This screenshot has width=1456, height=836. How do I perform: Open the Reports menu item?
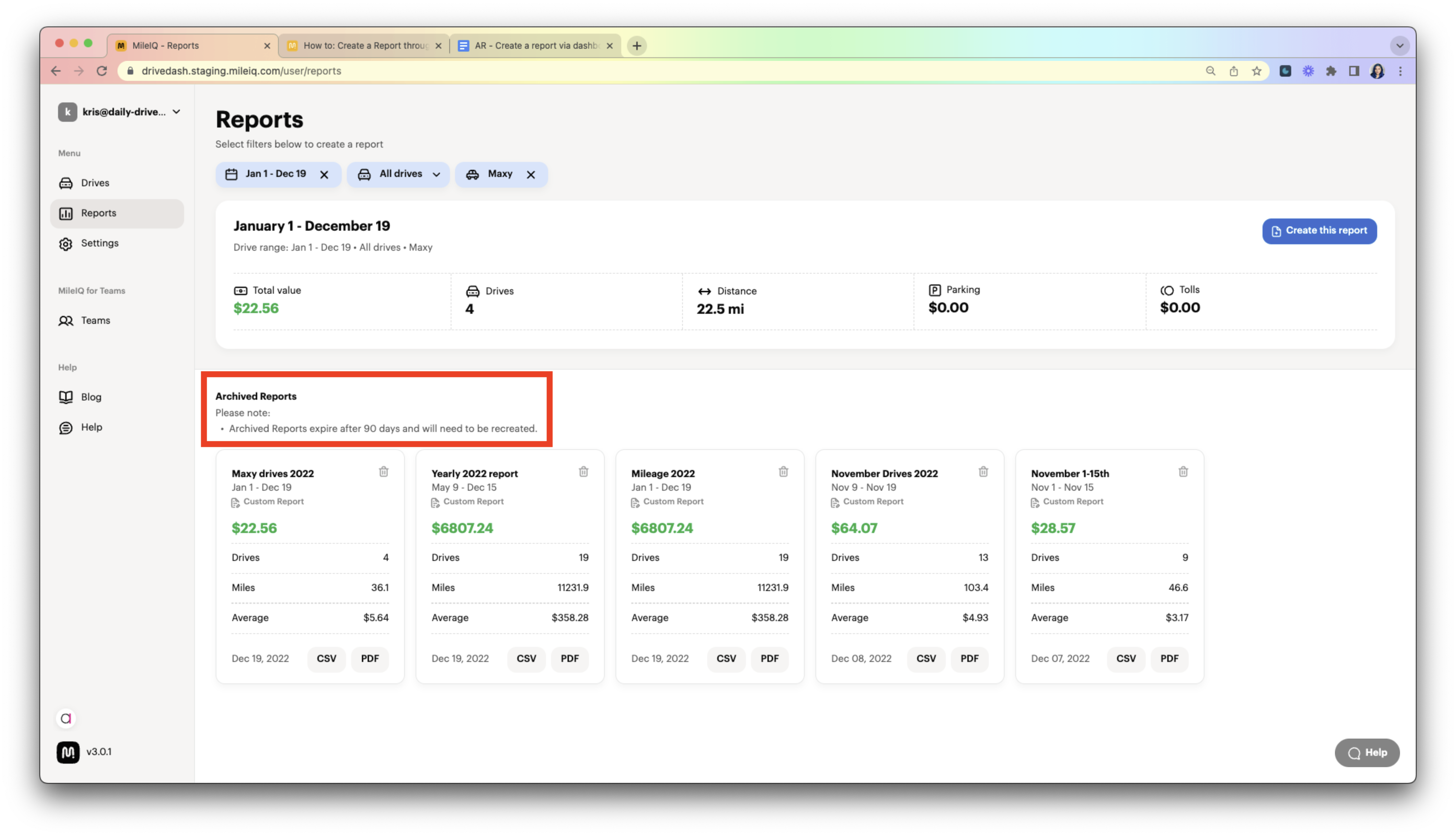(x=98, y=212)
